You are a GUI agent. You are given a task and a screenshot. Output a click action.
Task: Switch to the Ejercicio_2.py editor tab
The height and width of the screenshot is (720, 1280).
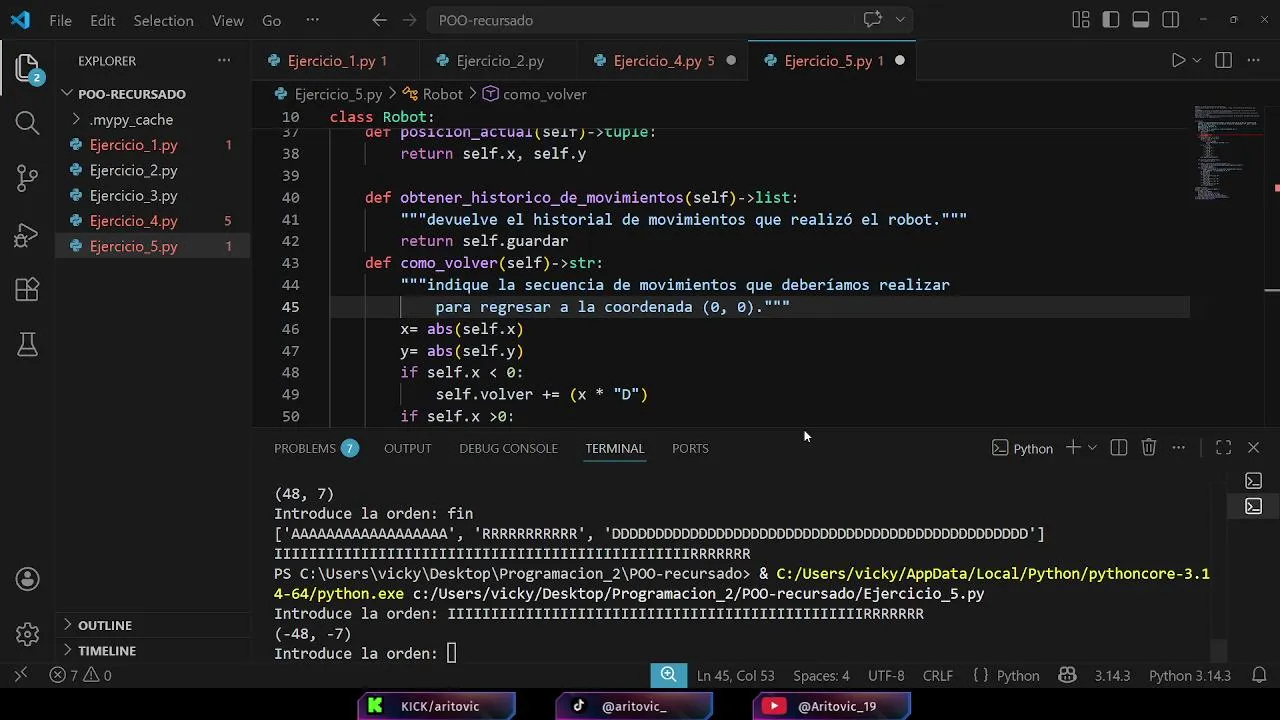pyautogui.click(x=500, y=61)
